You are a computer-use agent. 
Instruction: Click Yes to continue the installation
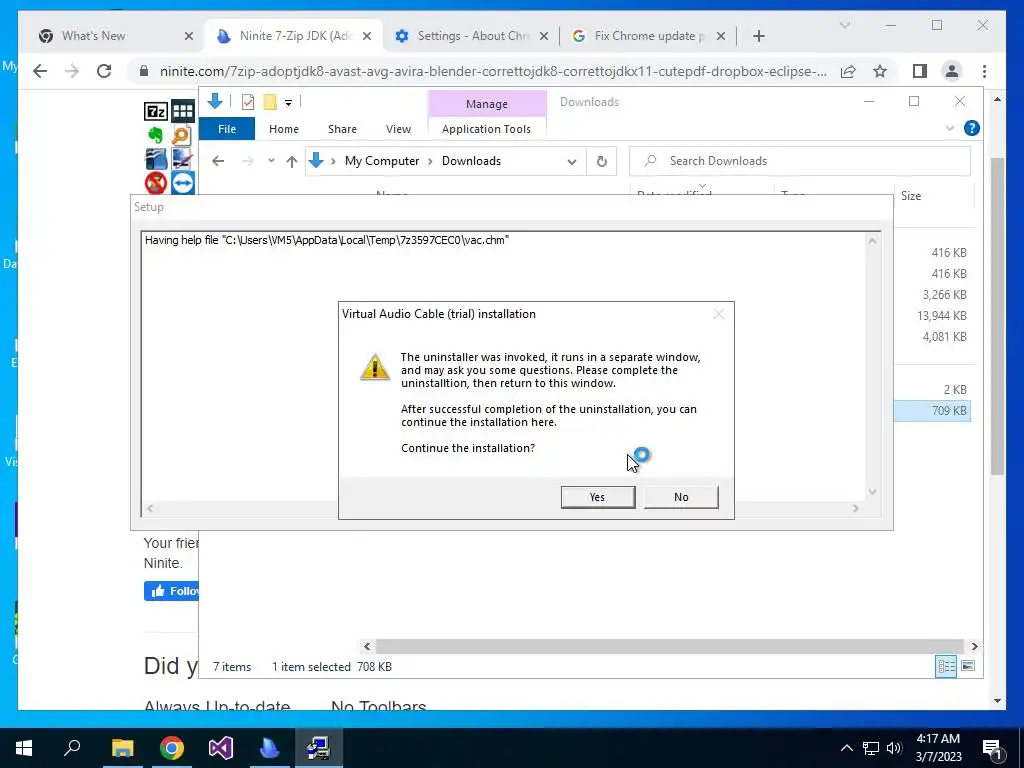click(x=598, y=497)
